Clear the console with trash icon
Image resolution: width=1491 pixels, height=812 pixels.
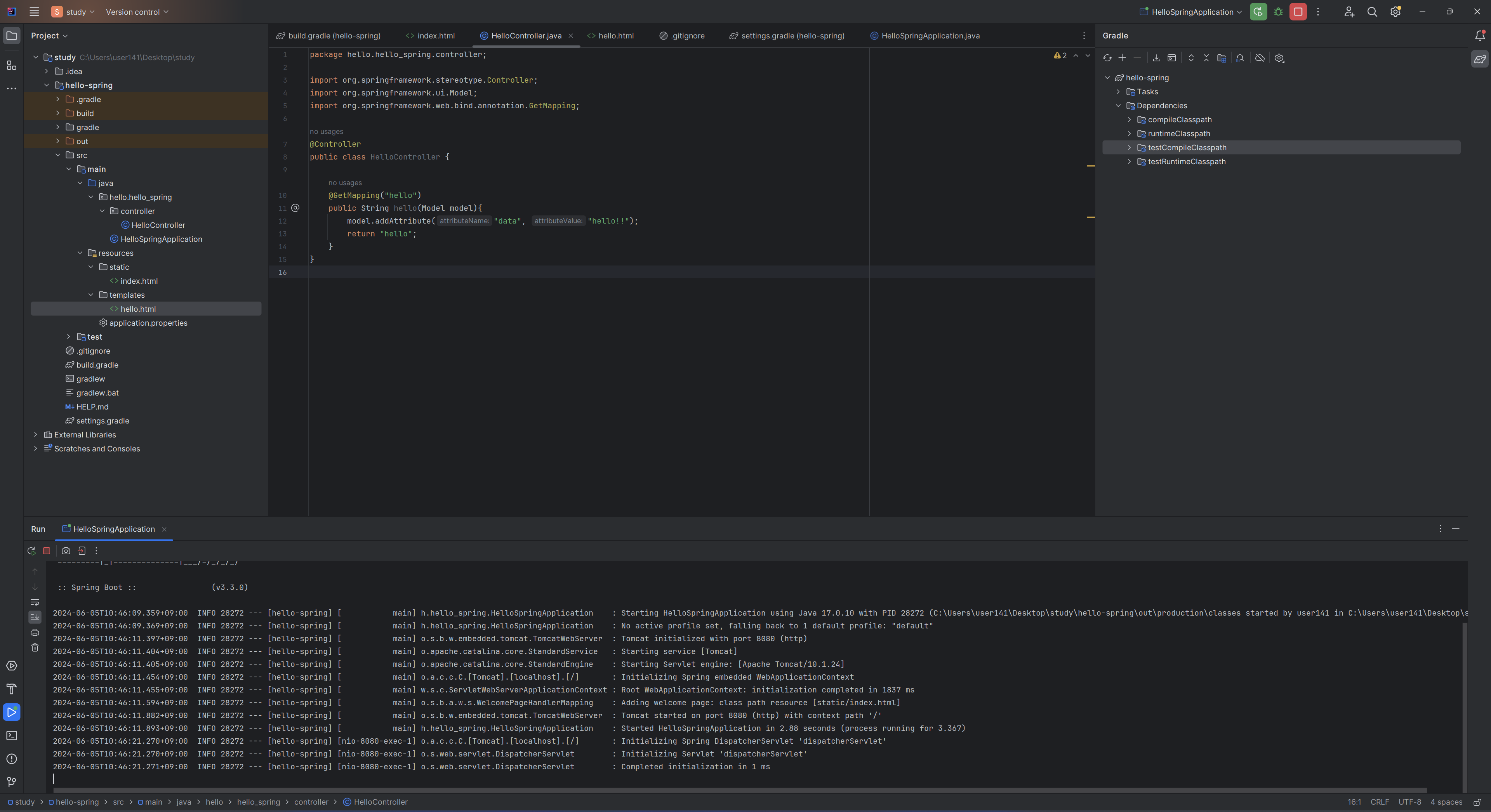click(35, 648)
